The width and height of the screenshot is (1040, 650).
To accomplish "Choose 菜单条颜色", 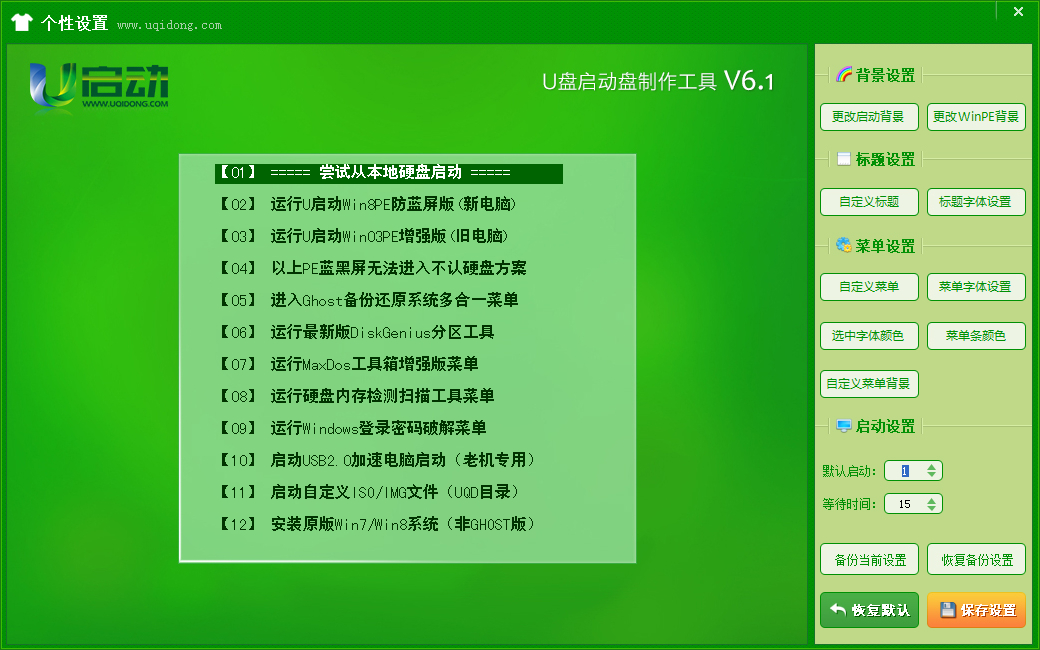I will [976, 336].
